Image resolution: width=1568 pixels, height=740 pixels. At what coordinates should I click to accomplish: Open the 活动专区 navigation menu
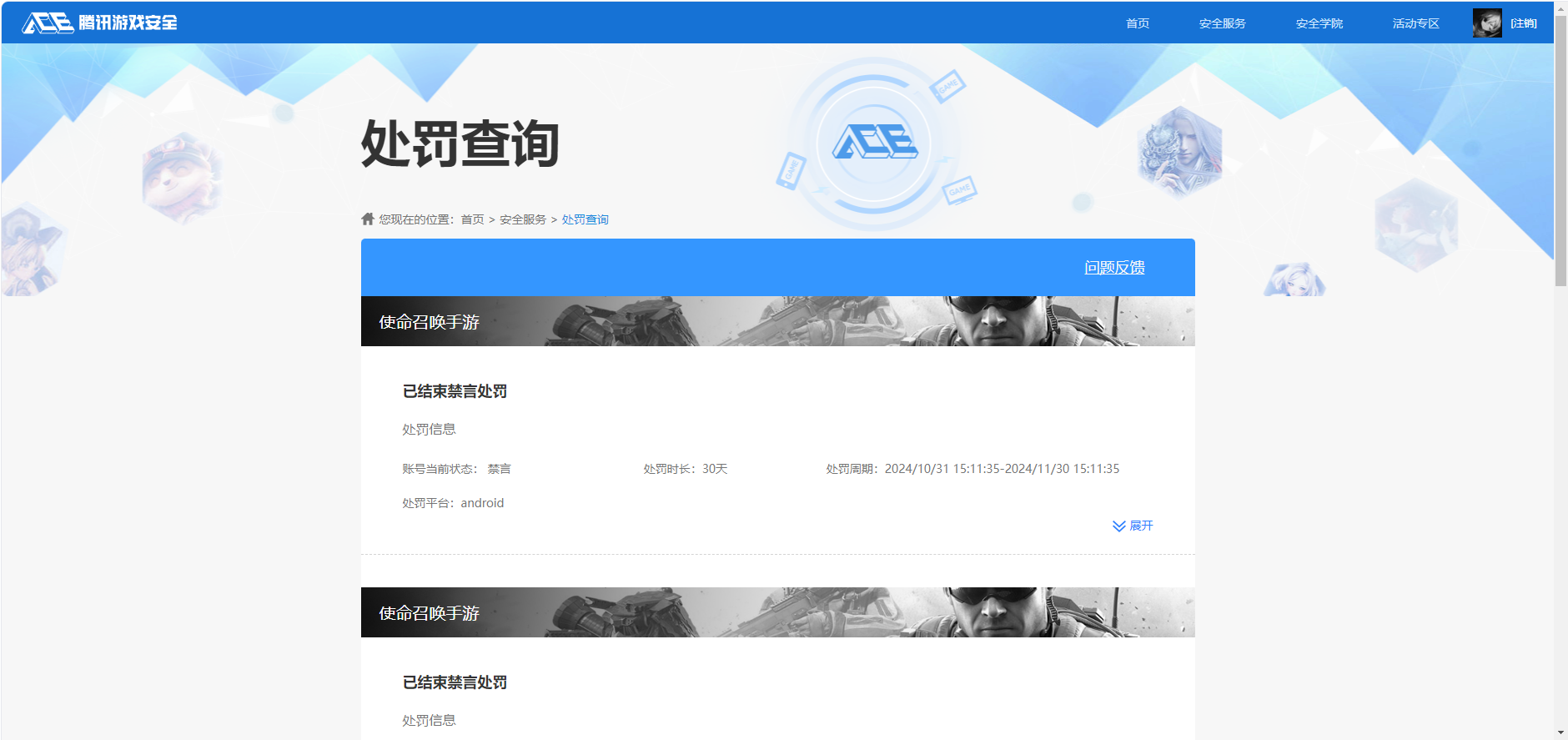coord(1416,23)
